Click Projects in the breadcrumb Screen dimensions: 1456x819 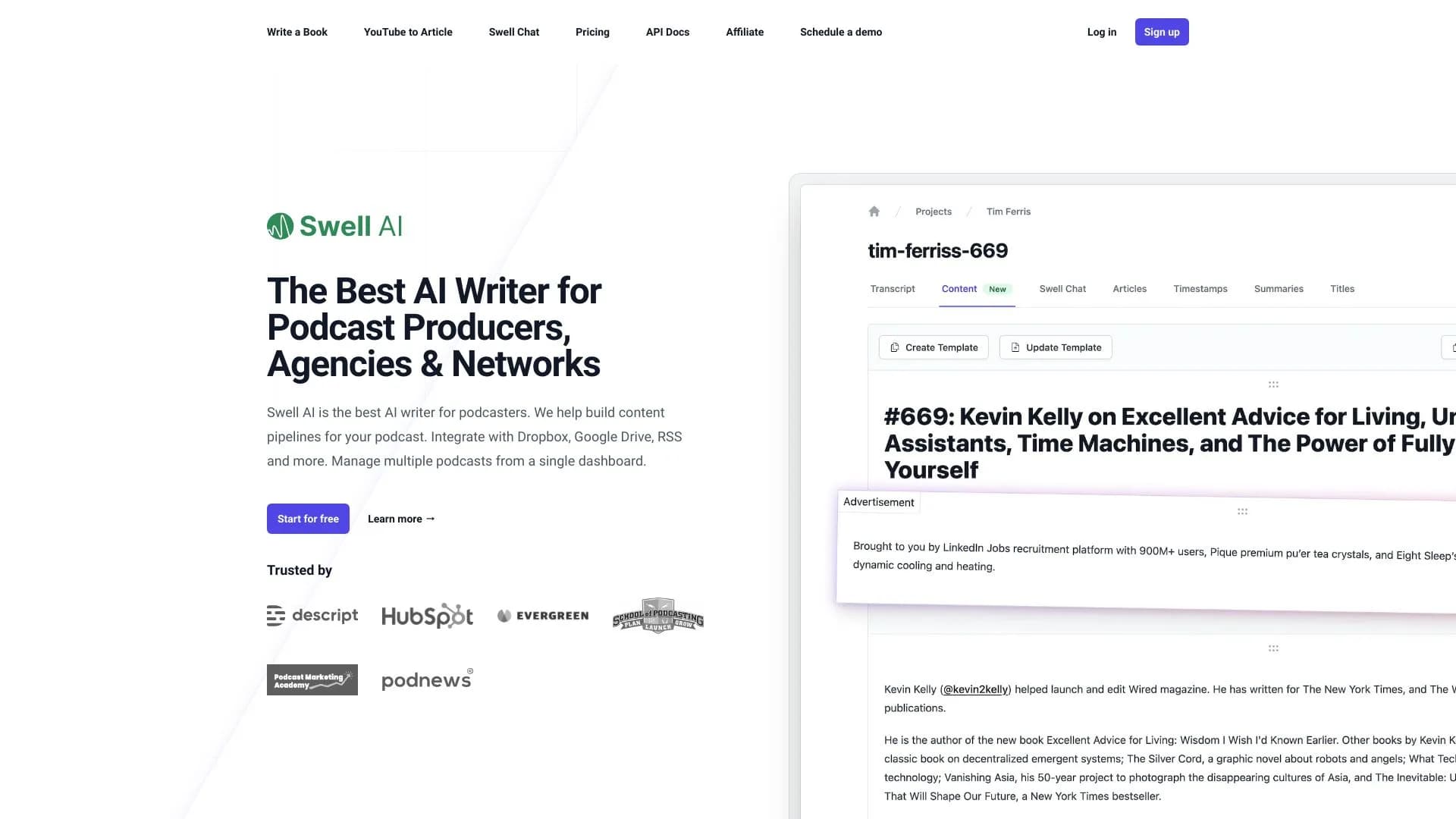[934, 212]
